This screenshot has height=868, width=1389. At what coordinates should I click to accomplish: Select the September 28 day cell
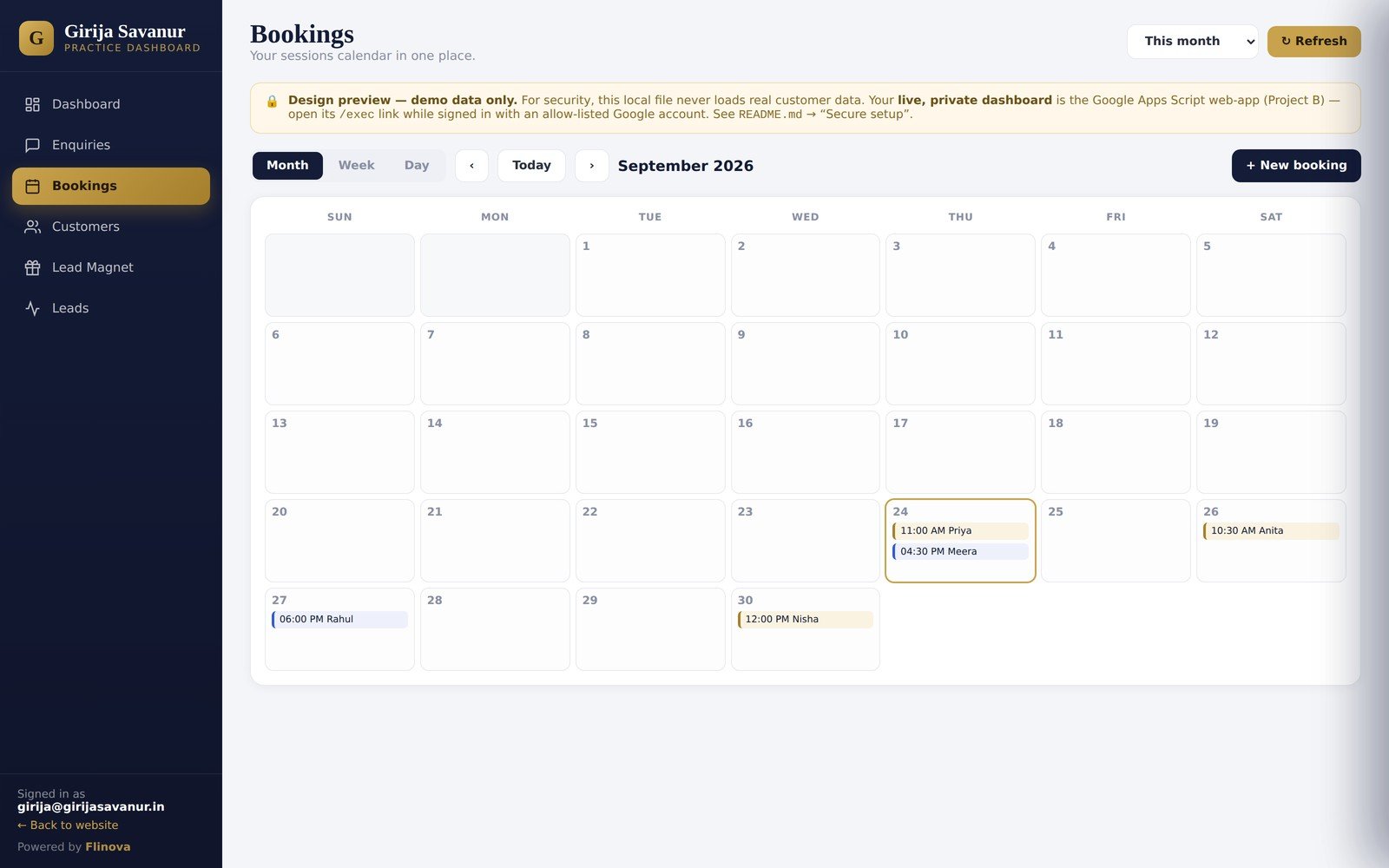tap(495, 629)
